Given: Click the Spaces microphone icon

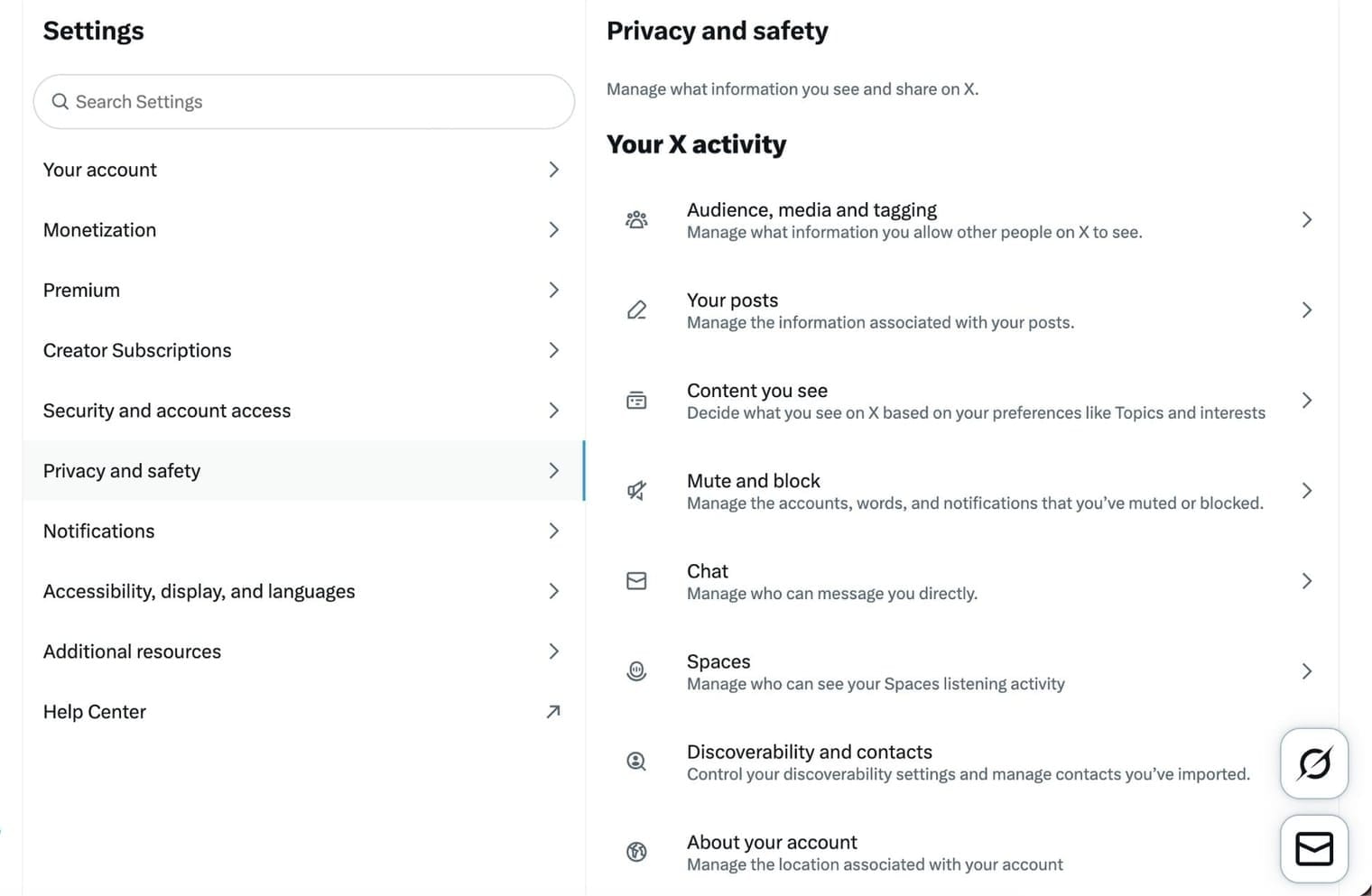Looking at the screenshot, I should pos(636,671).
